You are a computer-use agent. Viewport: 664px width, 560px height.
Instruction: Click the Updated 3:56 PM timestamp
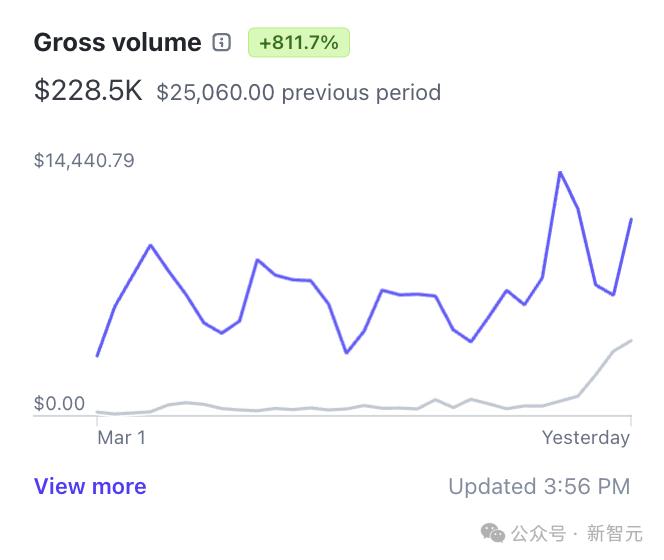539,486
